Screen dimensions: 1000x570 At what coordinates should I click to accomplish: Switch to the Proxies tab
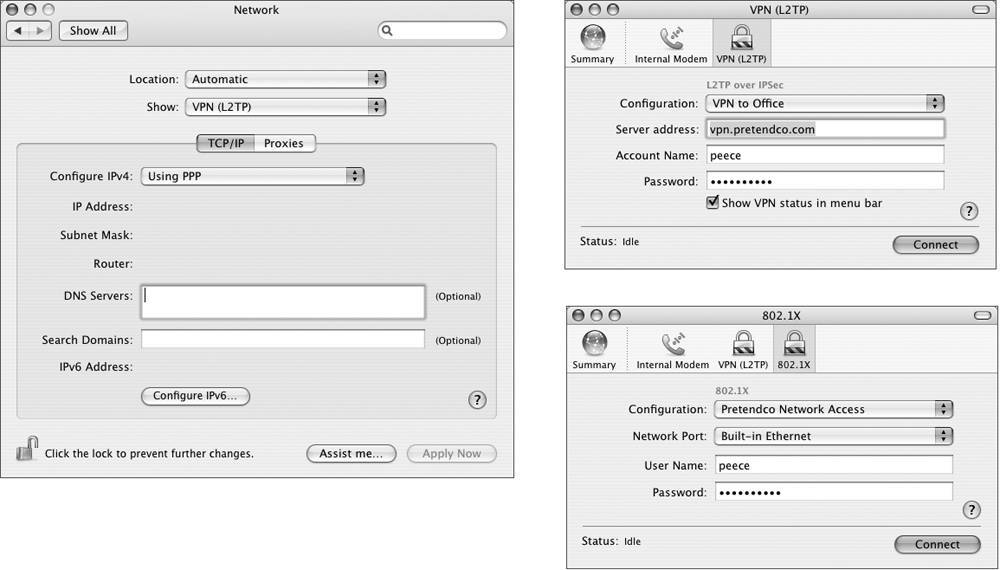(284, 143)
